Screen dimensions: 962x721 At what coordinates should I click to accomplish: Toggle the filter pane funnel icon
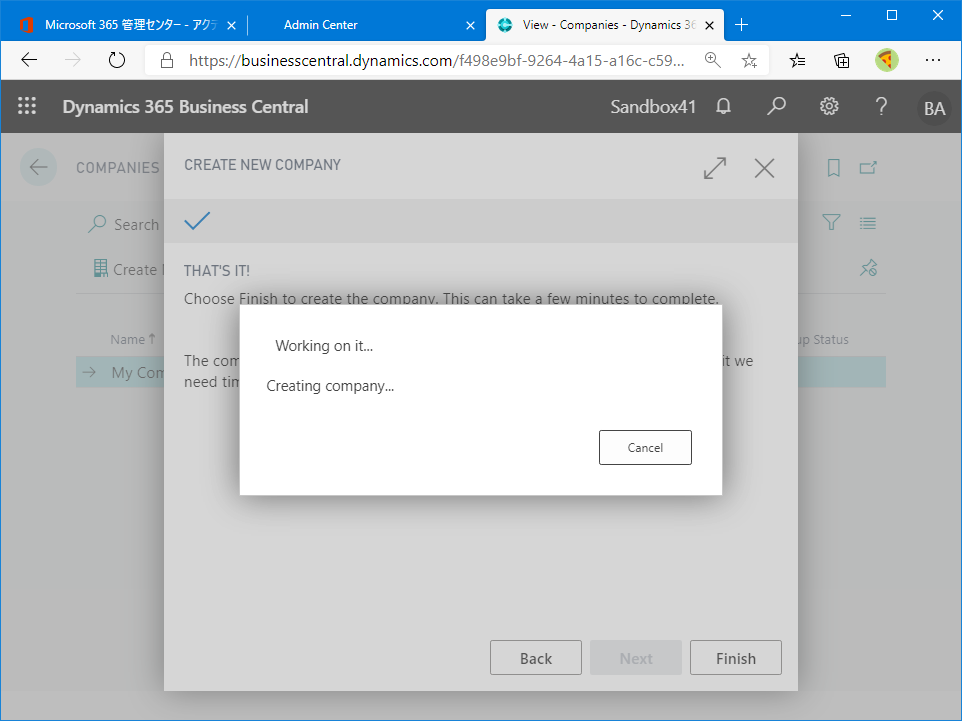click(x=831, y=222)
